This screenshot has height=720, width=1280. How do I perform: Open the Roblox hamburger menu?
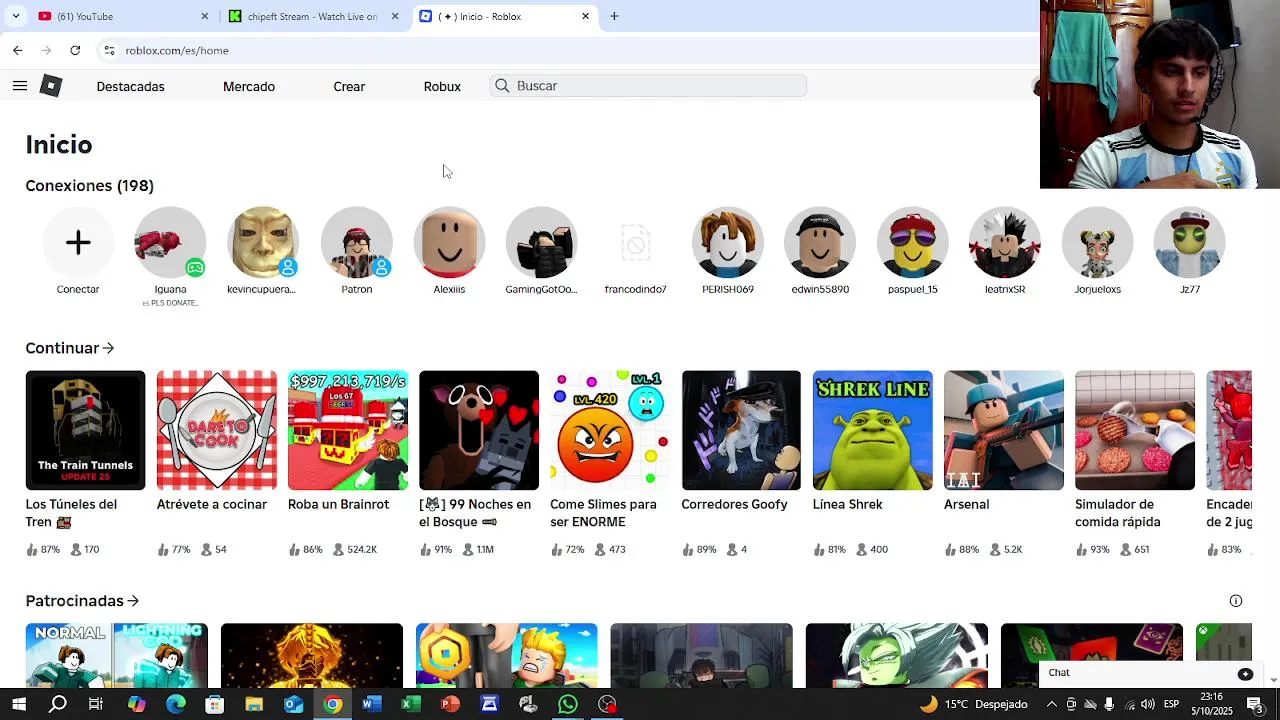pyautogui.click(x=19, y=86)
